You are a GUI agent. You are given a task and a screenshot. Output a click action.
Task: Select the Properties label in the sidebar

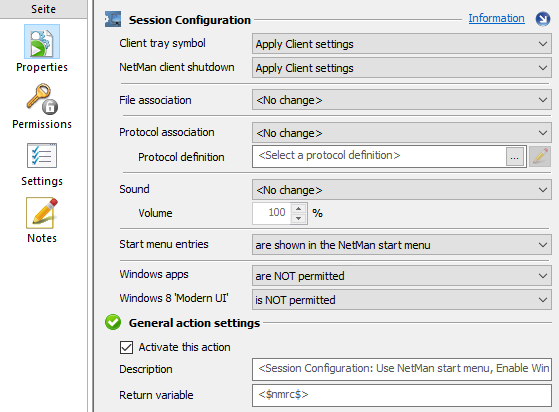coord(42,67)
